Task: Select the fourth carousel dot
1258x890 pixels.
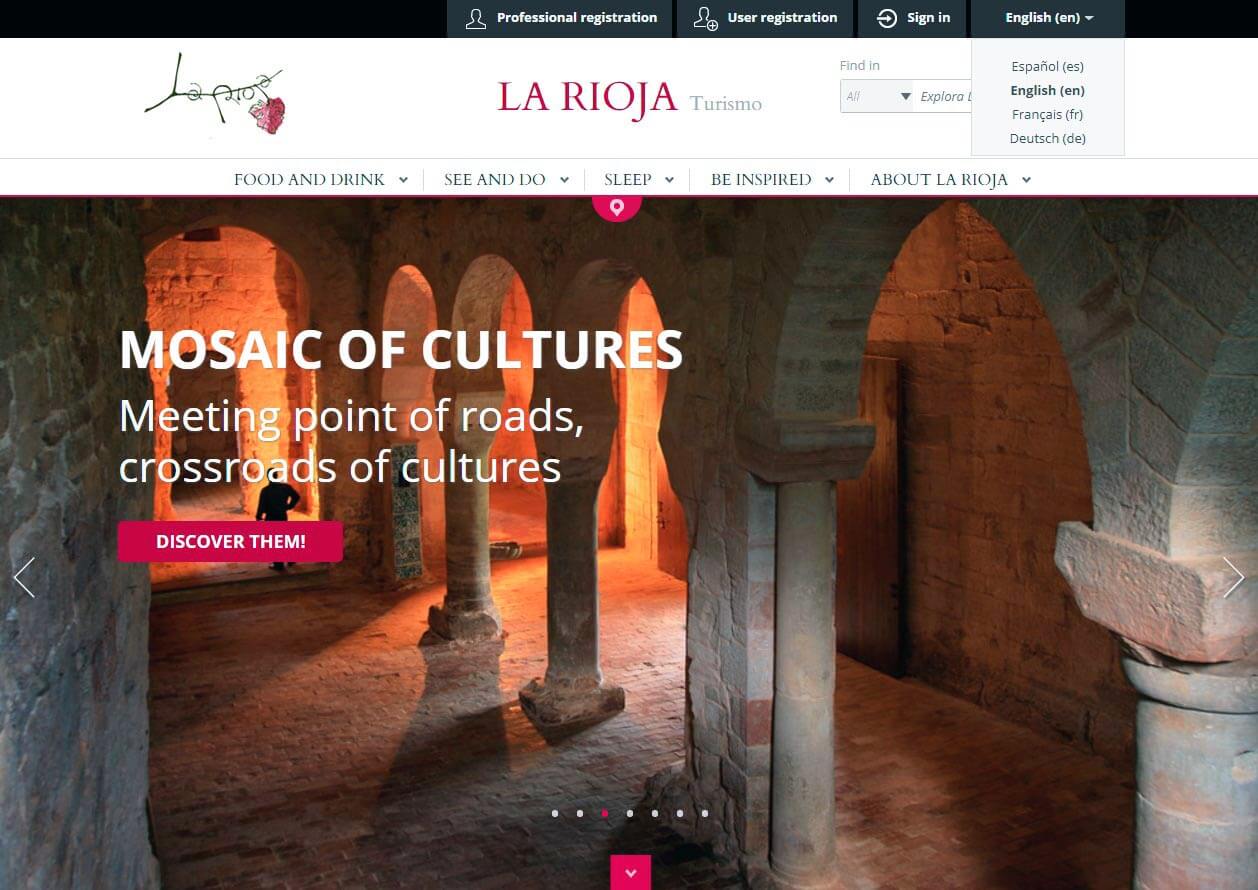Action: coord(630,813)
